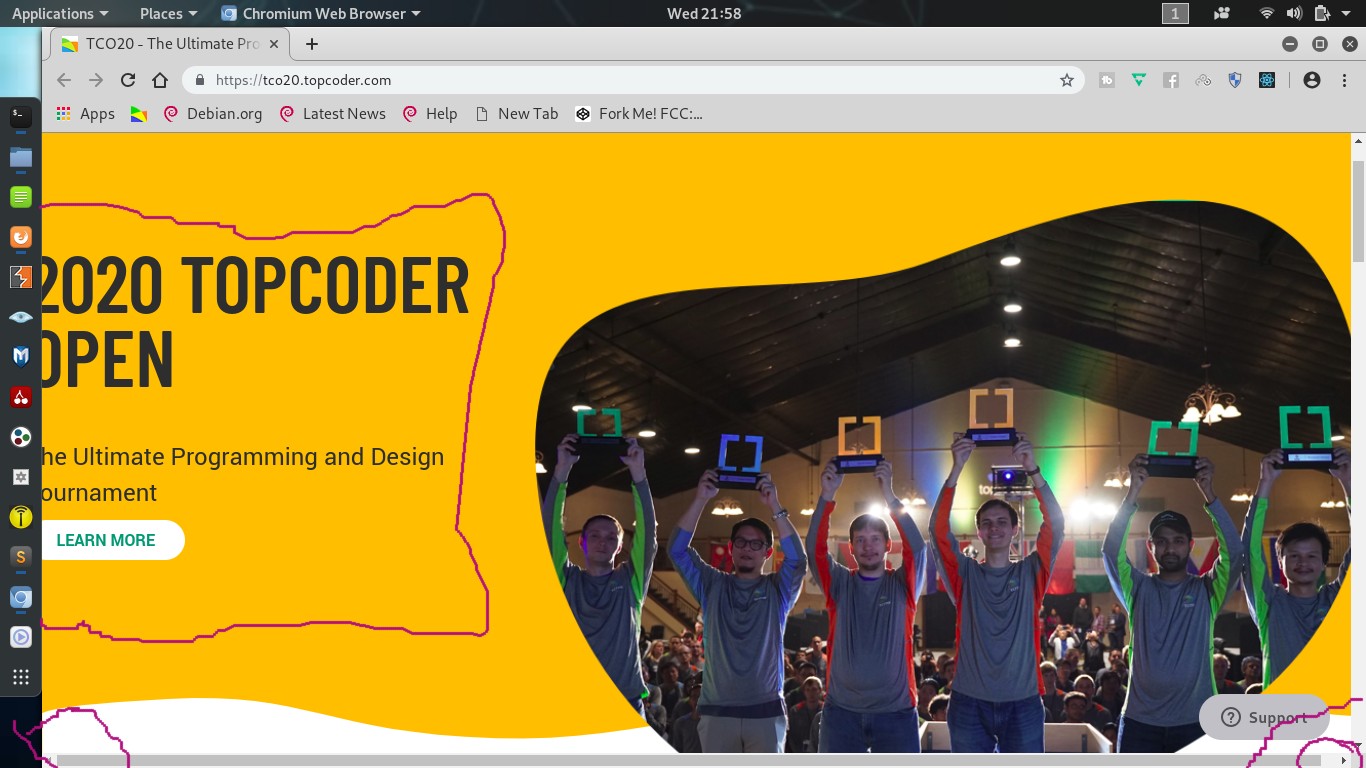Open the Help bookmark

click(x=429, y=114)
